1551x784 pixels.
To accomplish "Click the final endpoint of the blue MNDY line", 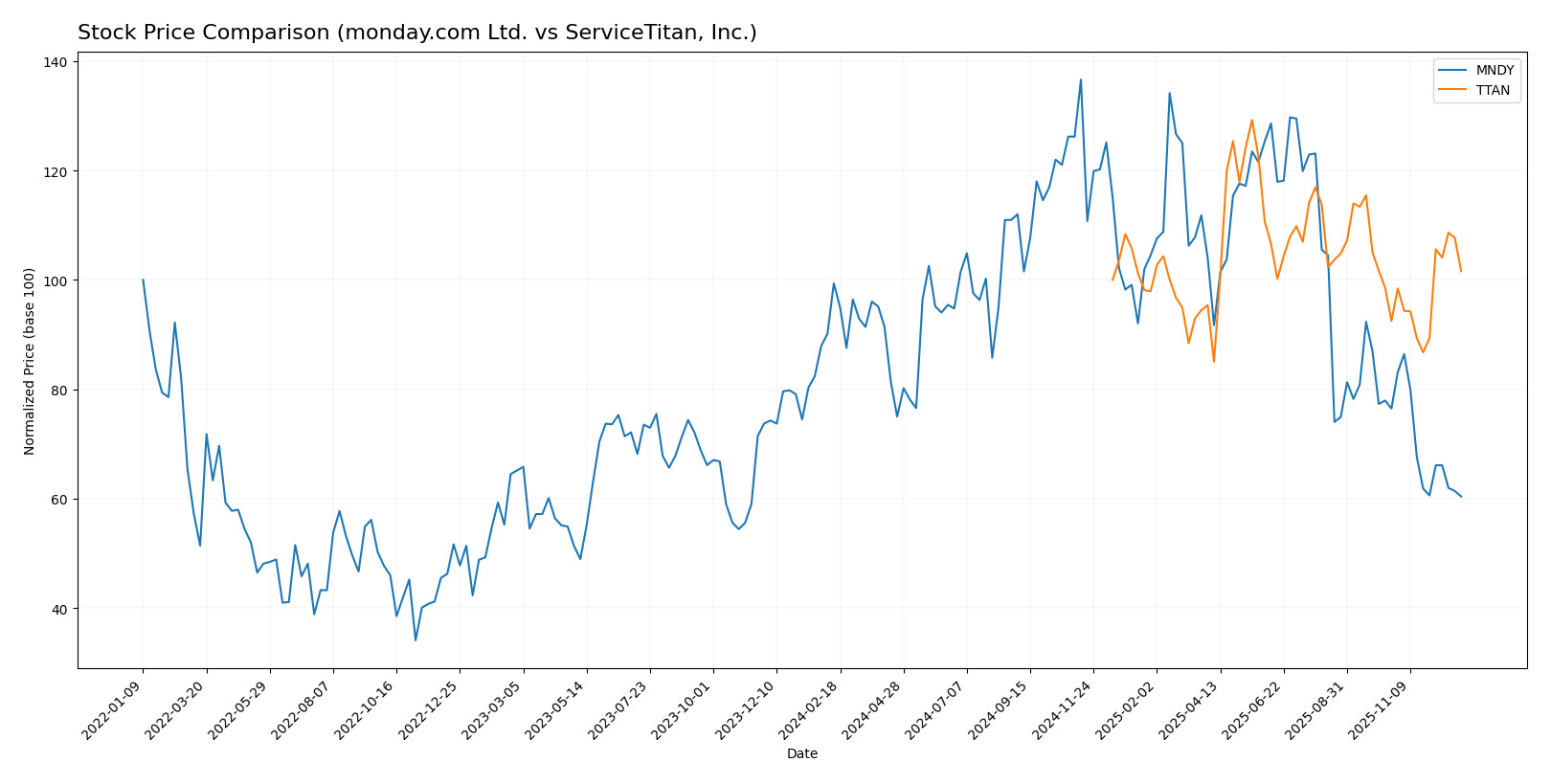I will pyautogui.click(x=1461, y=497).
